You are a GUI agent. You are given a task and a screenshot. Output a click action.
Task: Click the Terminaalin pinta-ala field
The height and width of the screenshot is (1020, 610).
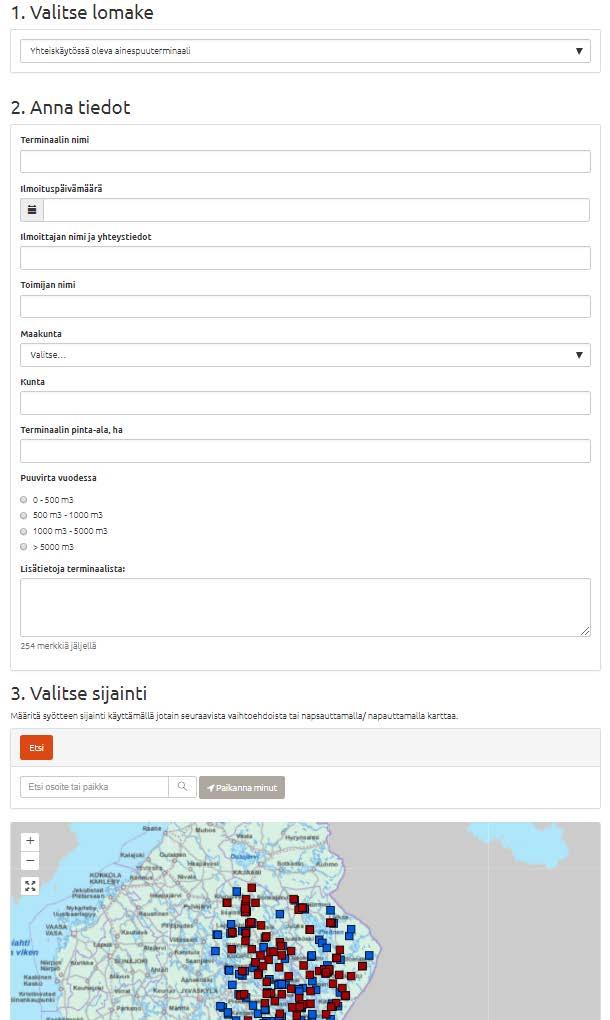point(305,451)
